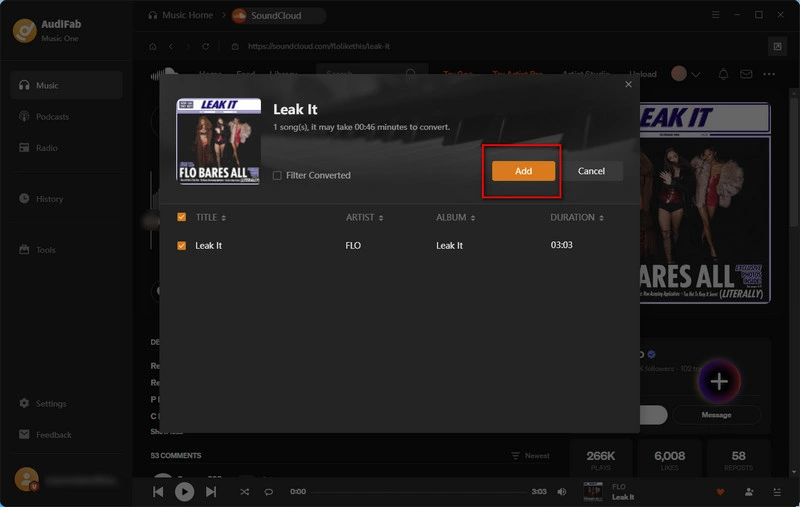
Task: Skip to previous track in player
Action: pyautogui.click(x=158, y=492)
